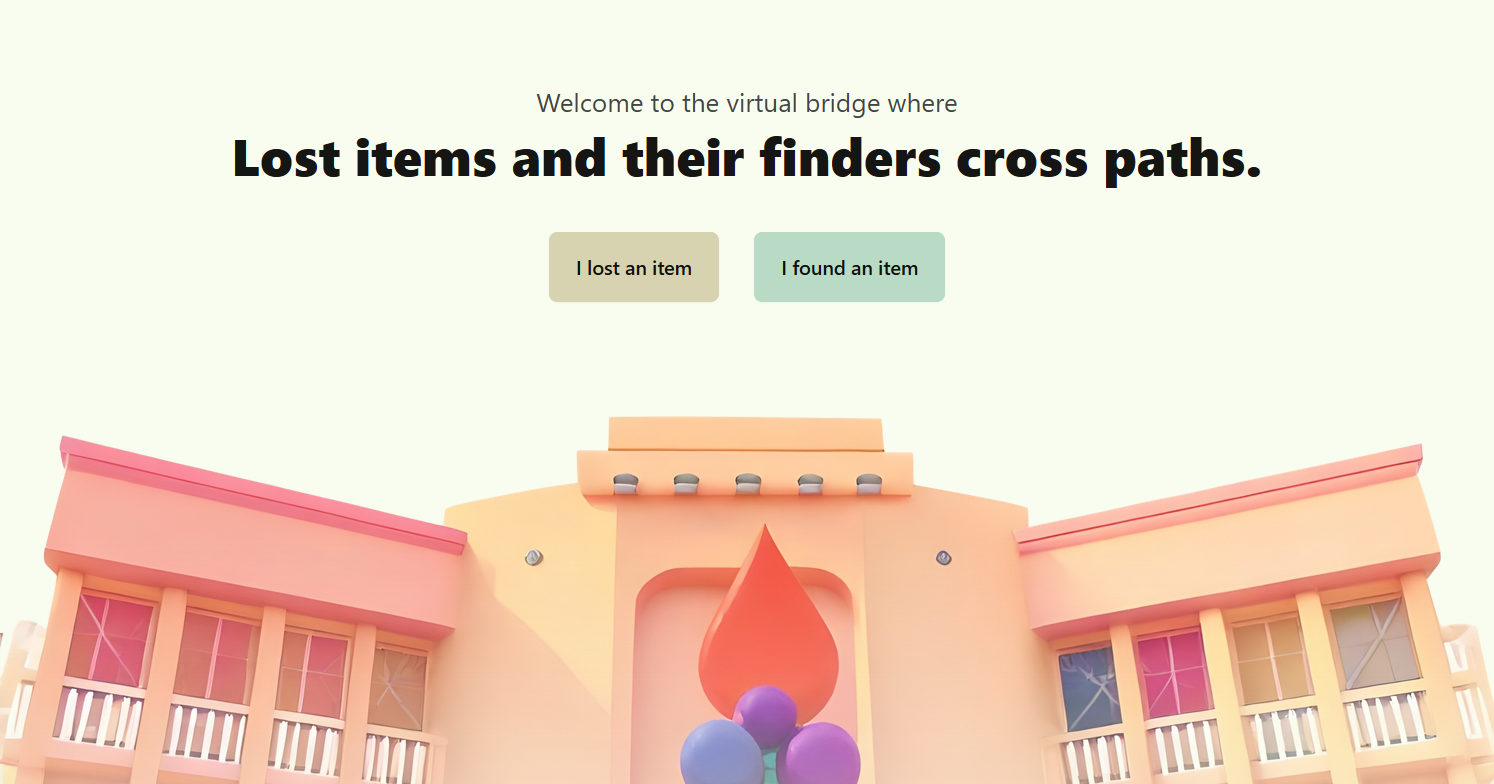The image size is (1494, 784).
Task: Click the left round wall light
Action: pos(533,557)
